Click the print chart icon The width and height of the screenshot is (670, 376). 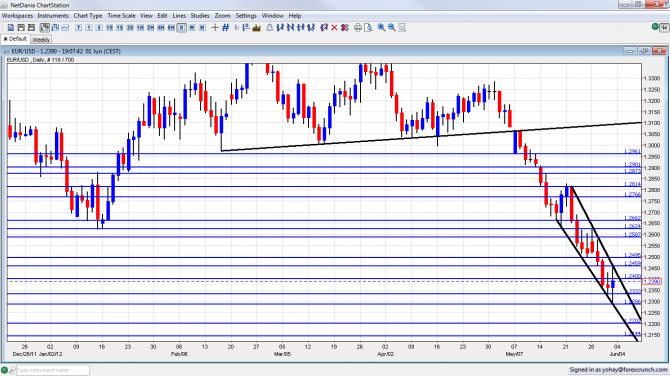tap(358, 27)
